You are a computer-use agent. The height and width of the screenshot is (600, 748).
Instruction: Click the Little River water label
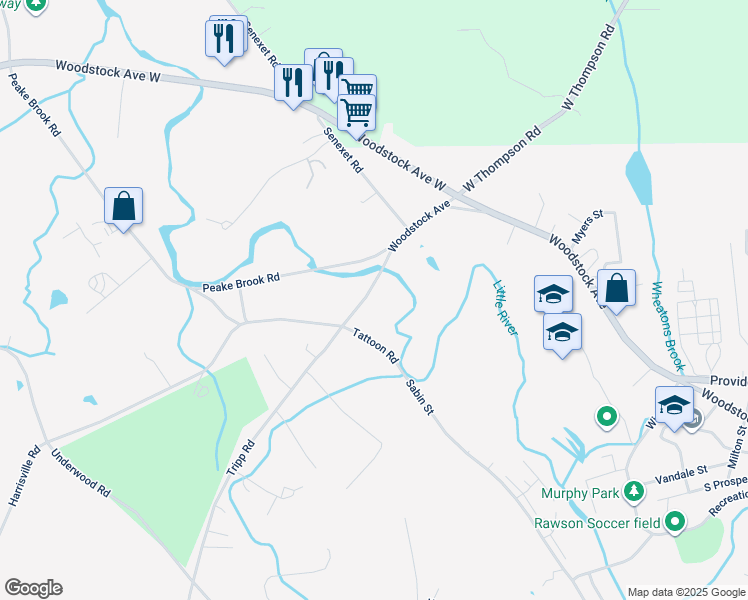[505, 308]
